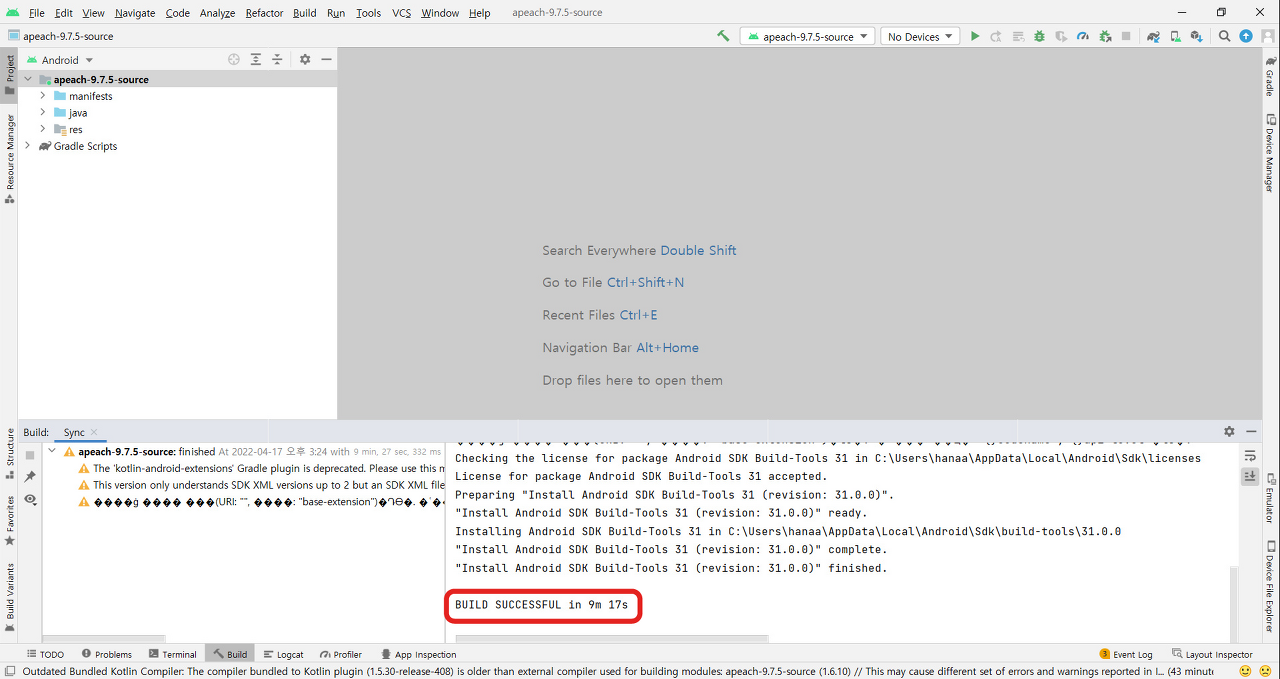Open the eye-icon view options in the Build panel

30,499
